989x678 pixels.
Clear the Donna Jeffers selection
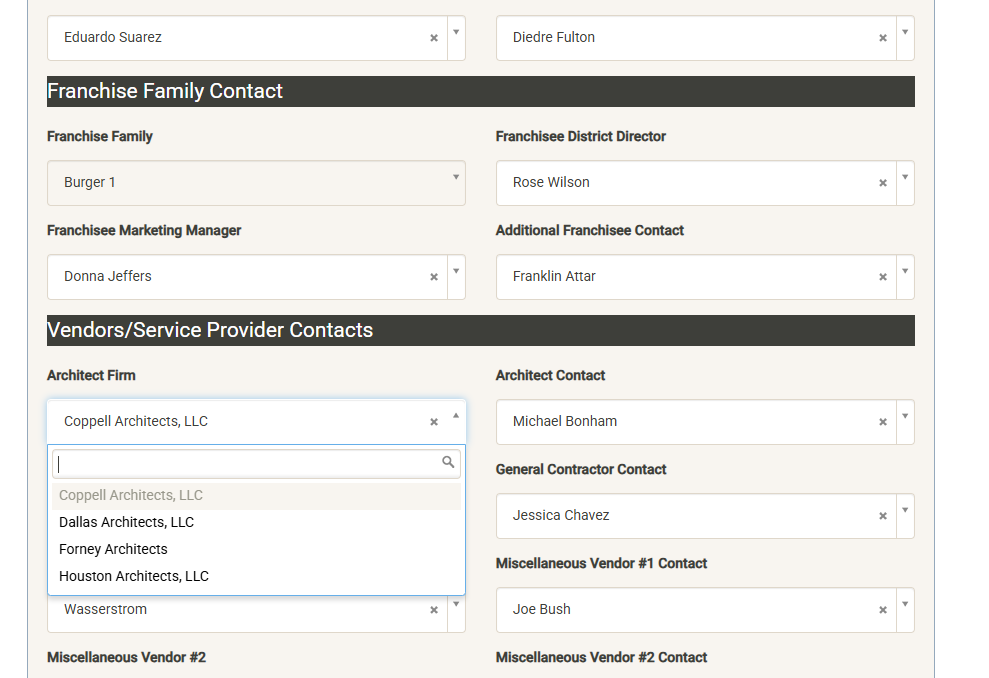tap(434, 277)
